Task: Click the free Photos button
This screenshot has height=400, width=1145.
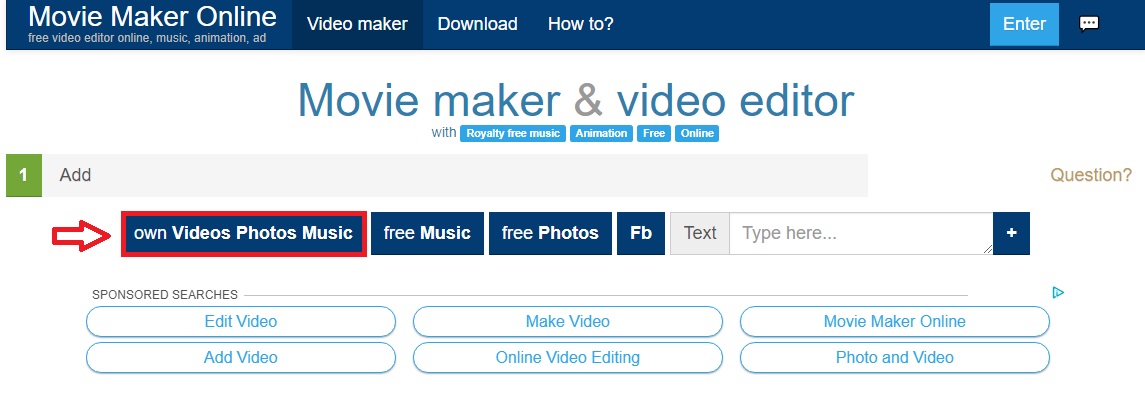Action: (x=550, y=234)
